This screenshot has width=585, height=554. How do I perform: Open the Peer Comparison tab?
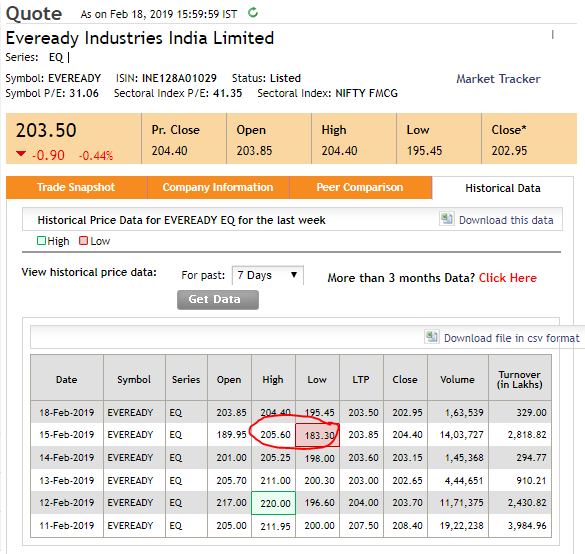[x=360, y=187]
